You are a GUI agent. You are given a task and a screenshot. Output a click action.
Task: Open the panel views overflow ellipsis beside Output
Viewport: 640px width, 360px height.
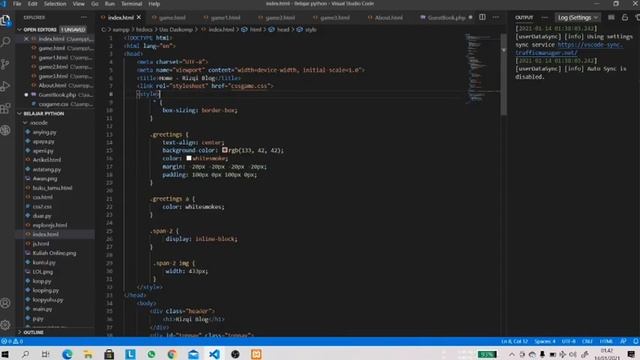[545, 18]
